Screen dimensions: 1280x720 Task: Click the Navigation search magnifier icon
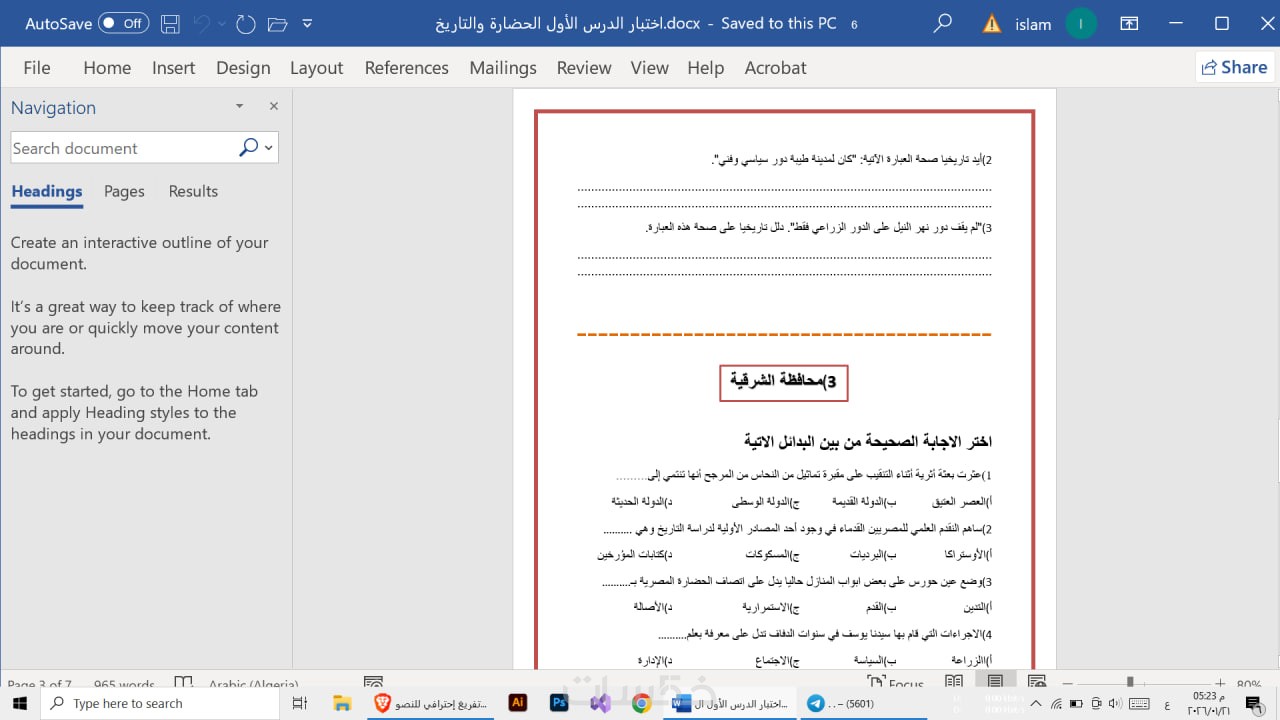point(248,148)
